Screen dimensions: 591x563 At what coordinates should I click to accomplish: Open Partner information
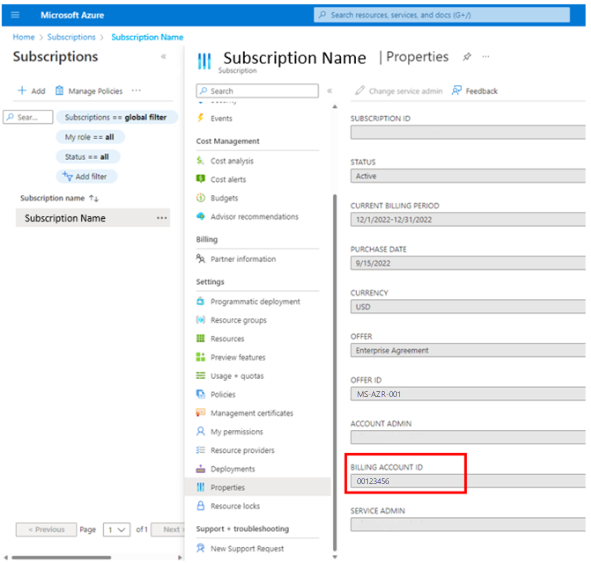coord(243,259)
